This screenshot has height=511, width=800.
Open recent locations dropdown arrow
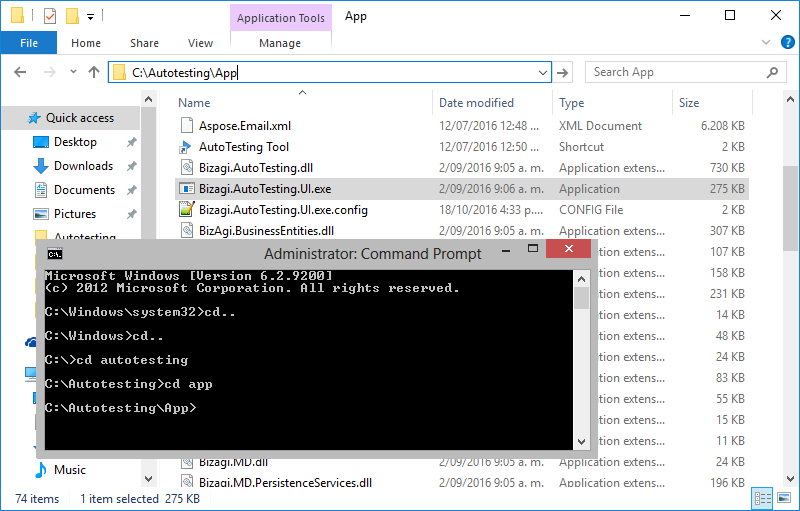click(x=73, y=71)
